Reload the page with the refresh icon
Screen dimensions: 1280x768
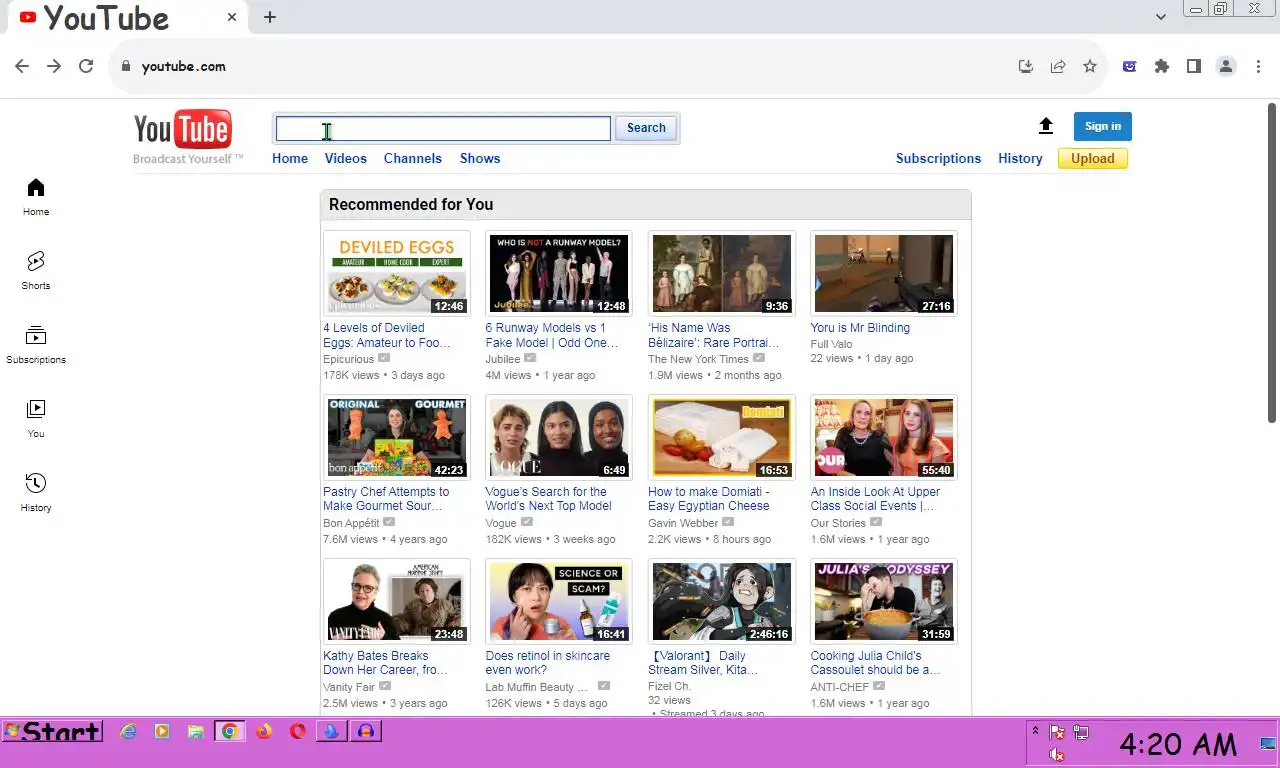86,66
